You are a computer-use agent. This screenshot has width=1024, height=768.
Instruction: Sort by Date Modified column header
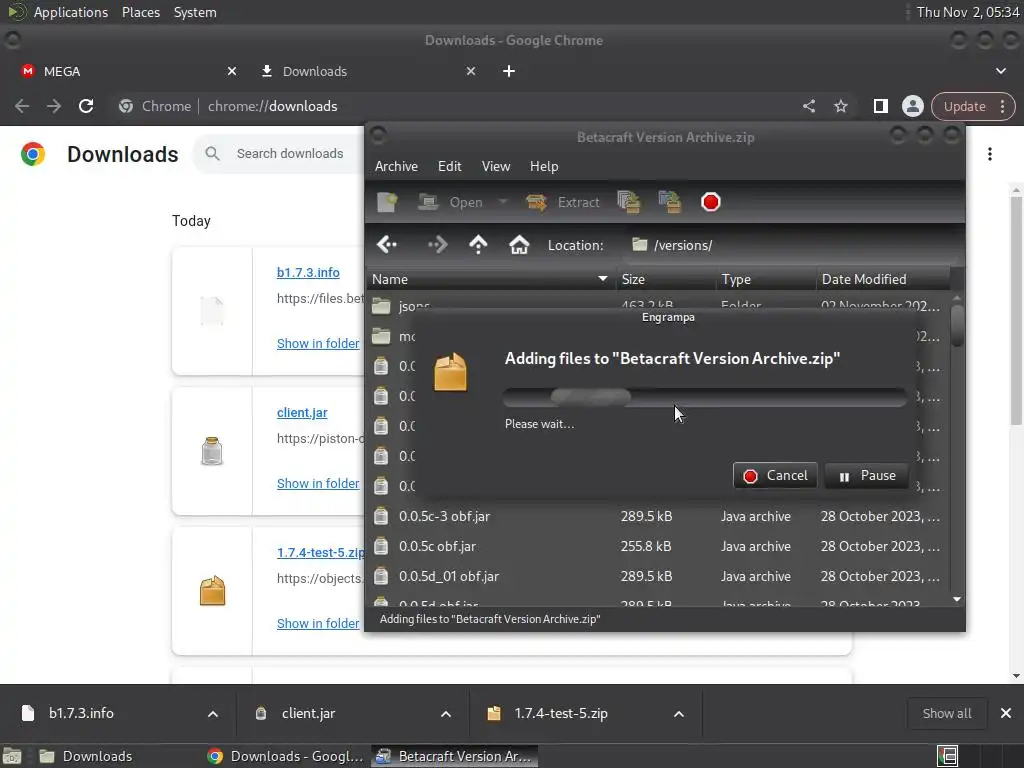coord(883,280)
